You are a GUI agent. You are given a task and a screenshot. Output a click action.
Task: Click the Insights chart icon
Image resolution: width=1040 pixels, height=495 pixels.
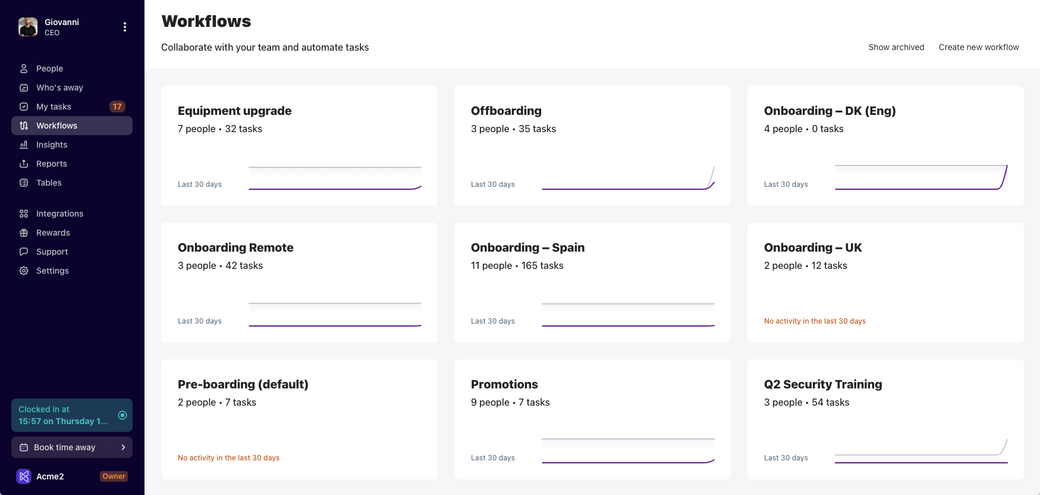click(x=24, y=145)
